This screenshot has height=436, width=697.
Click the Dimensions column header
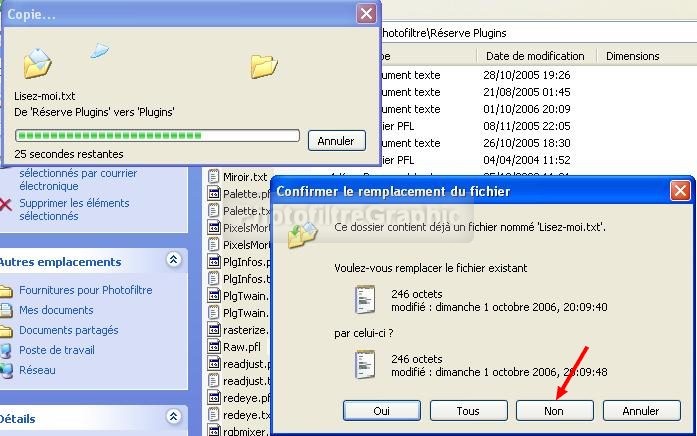click(x=632, y=56)
